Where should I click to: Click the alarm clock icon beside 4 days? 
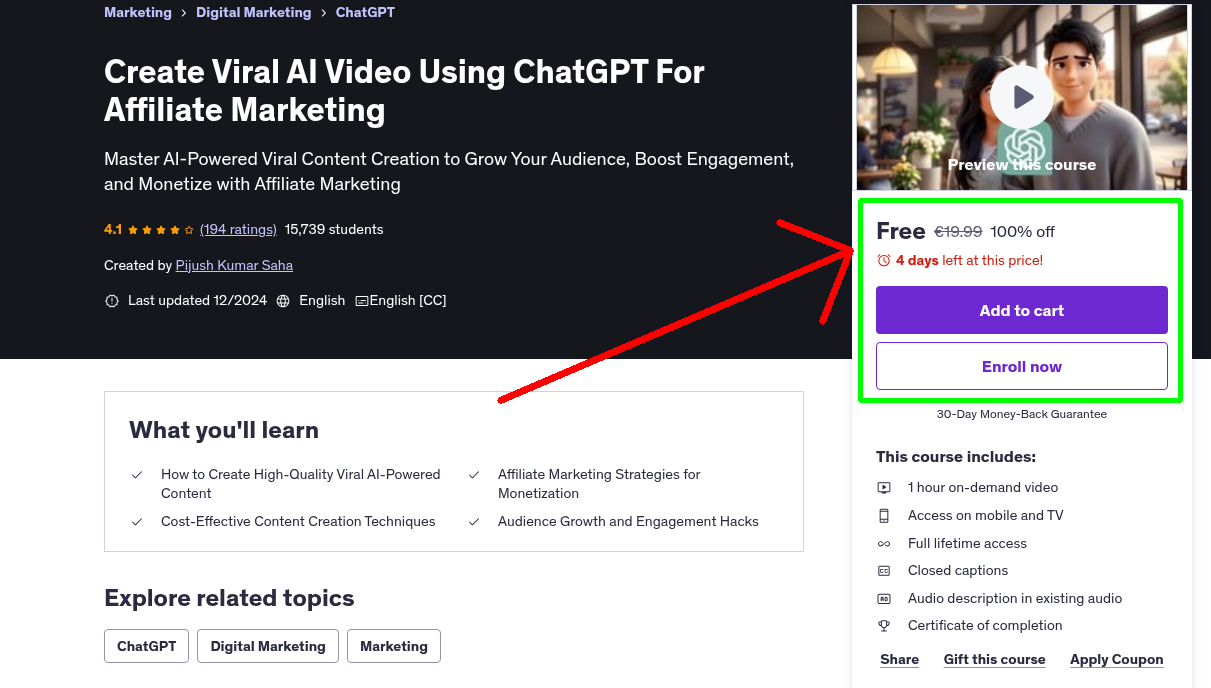click(884, 260)
